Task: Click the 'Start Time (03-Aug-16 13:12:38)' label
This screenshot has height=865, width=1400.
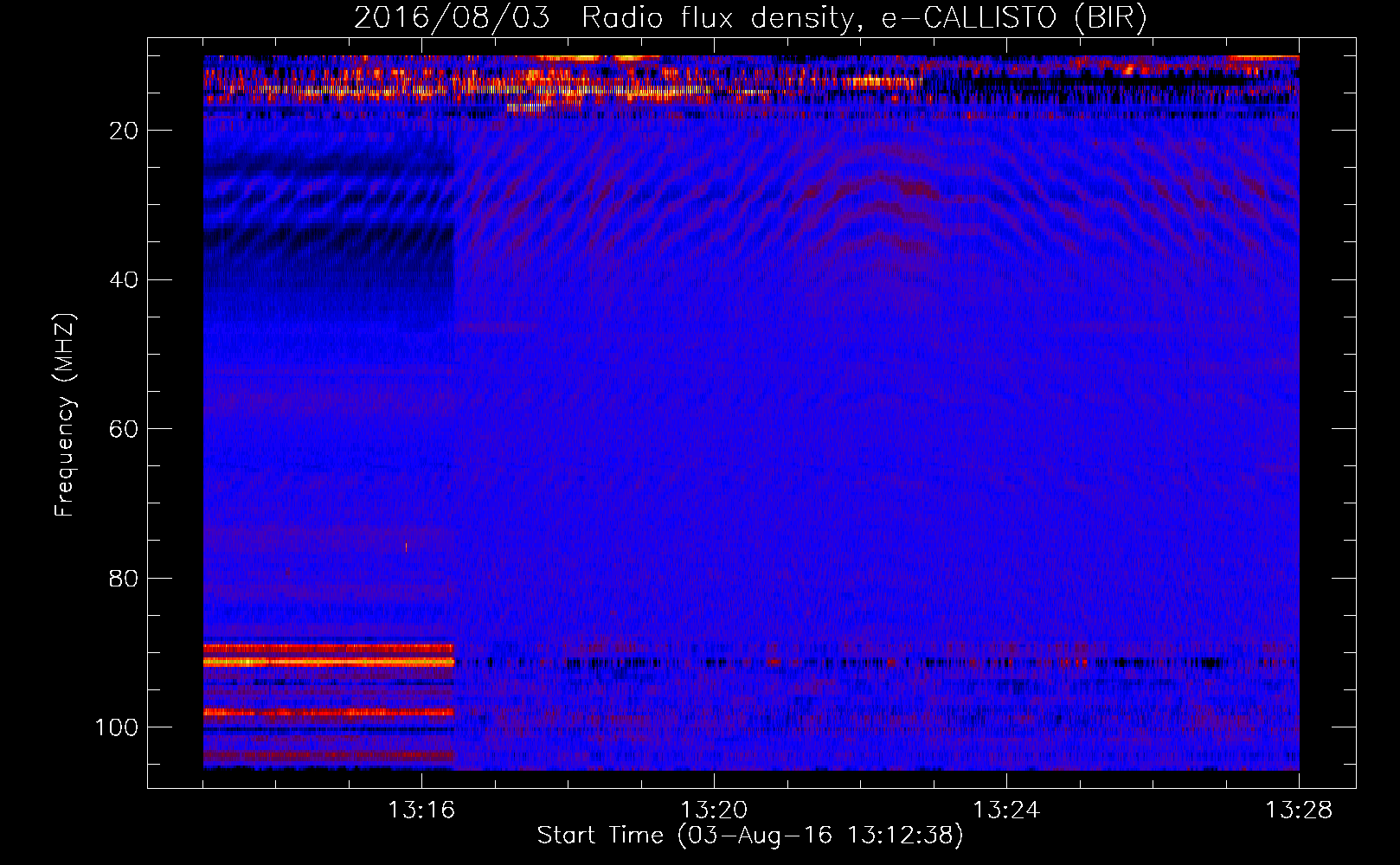Action: [x=750, y=836]
